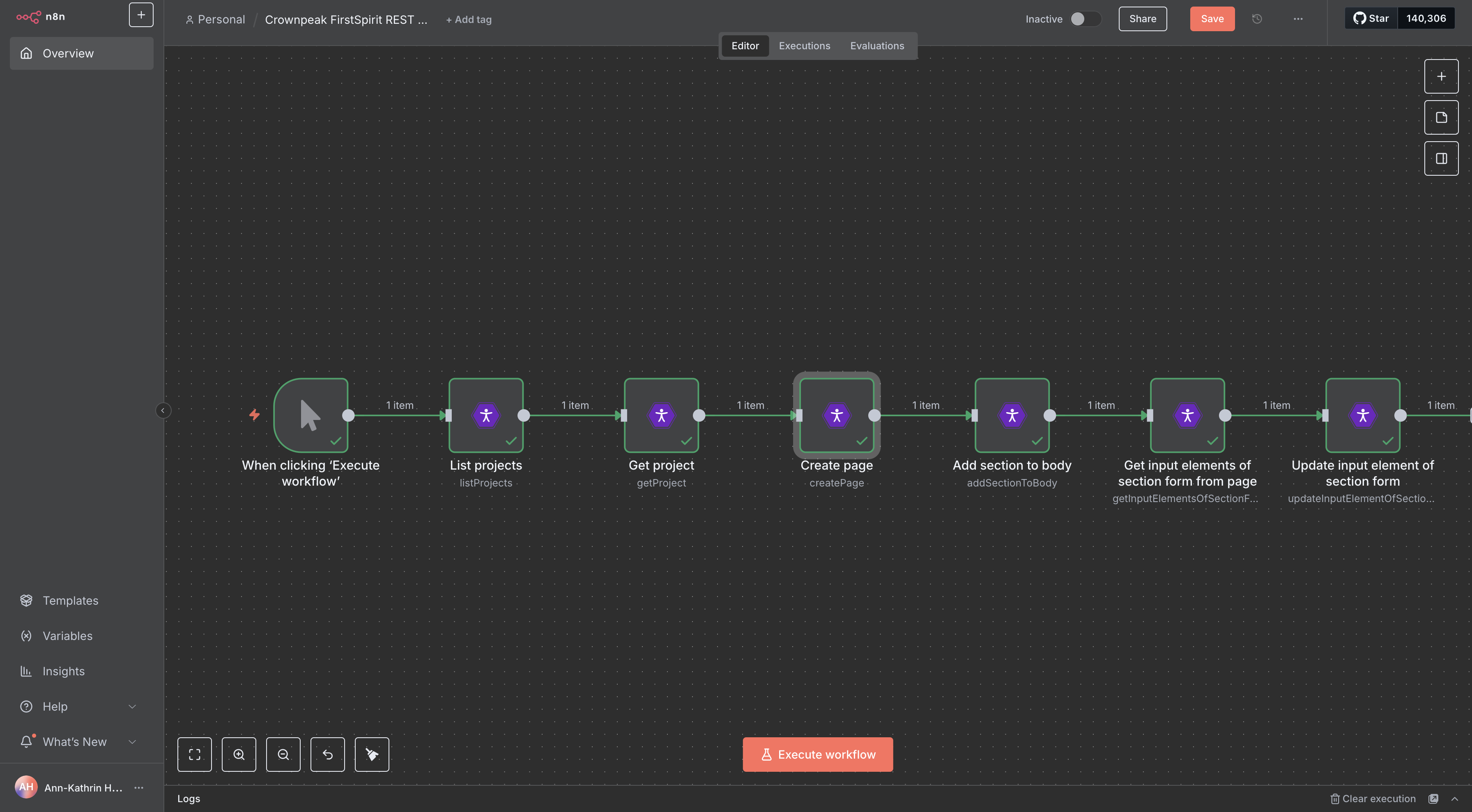1472x812 pixels.
Task: Select the manual trigger node
Action: (311, 415)
